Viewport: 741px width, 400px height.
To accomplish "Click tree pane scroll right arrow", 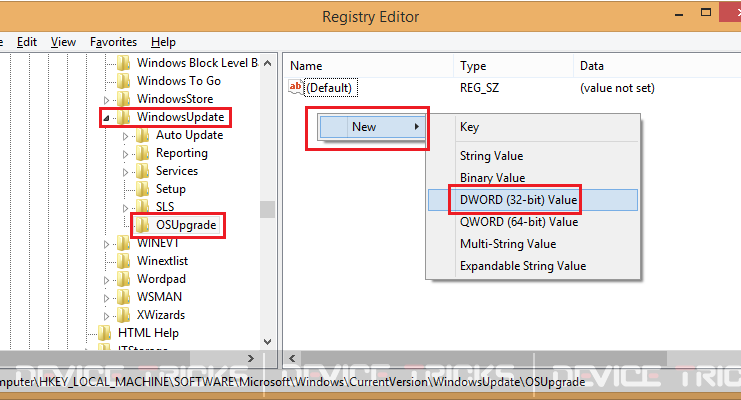I will (250, 358).
